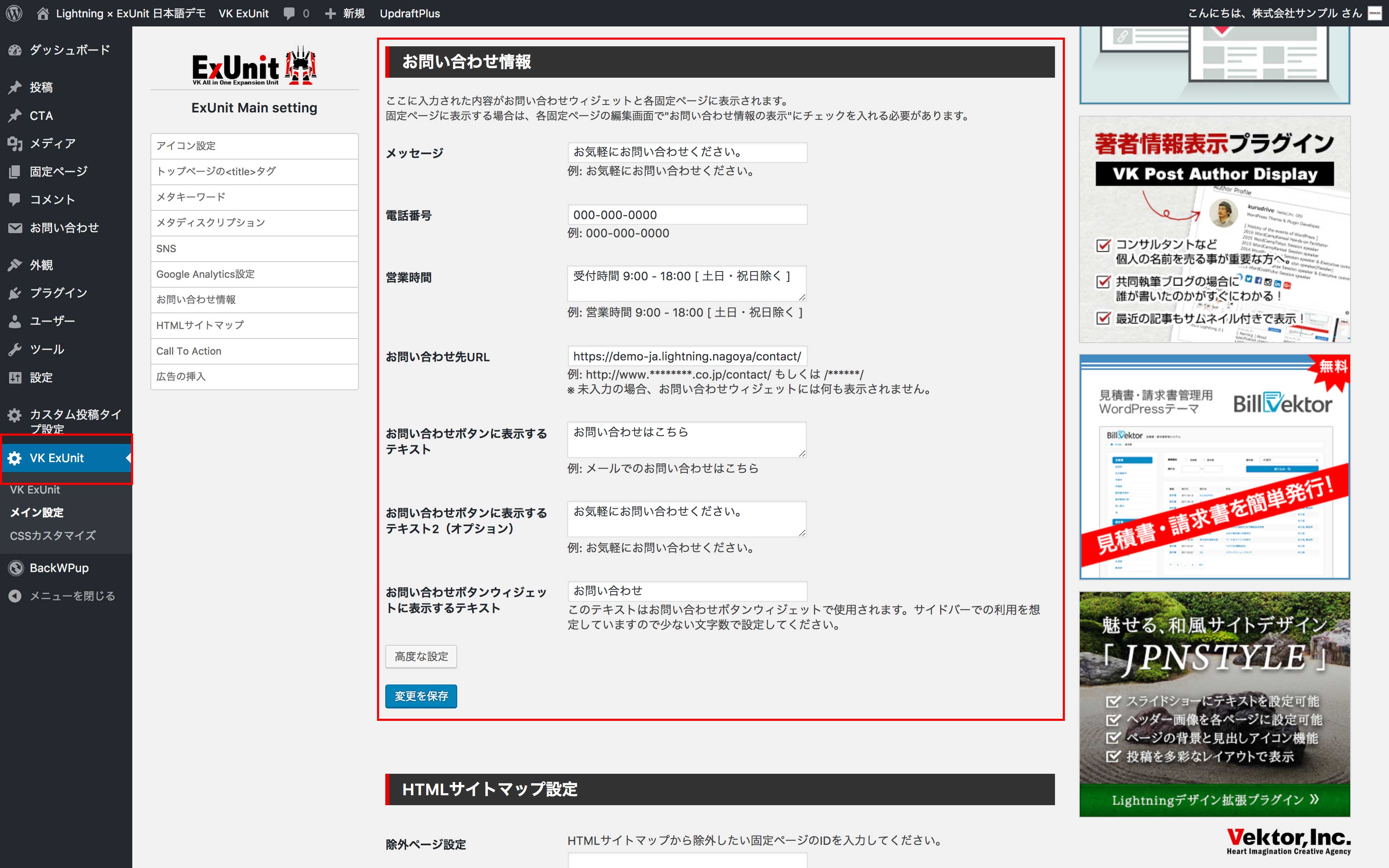This screenshot has height=868, width=1389.
Task: Open the comments bubble icon in admin bar
Action: (289, 13)
